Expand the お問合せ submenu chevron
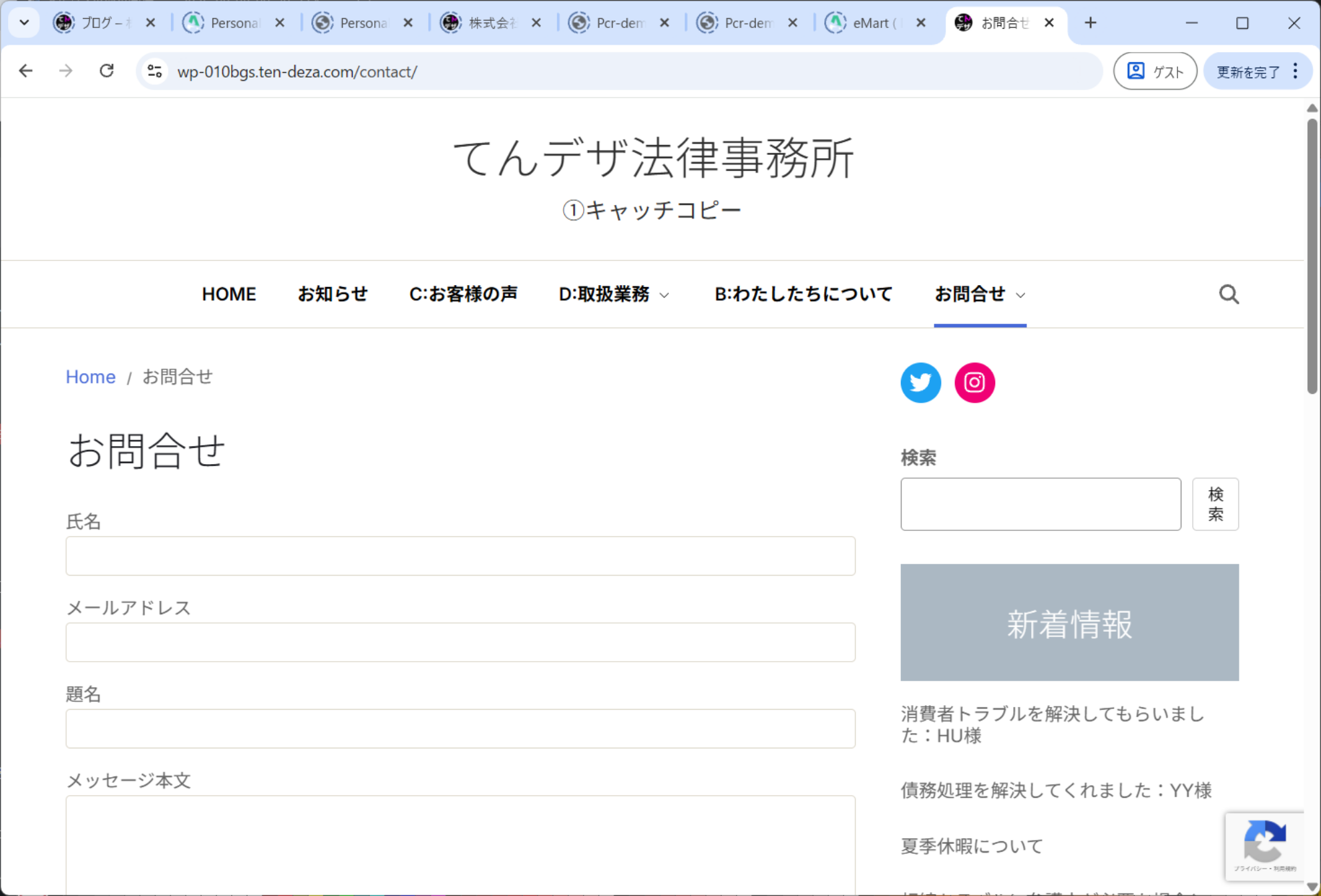The height and width of the screenshot is (896, 1321). 1020,295
